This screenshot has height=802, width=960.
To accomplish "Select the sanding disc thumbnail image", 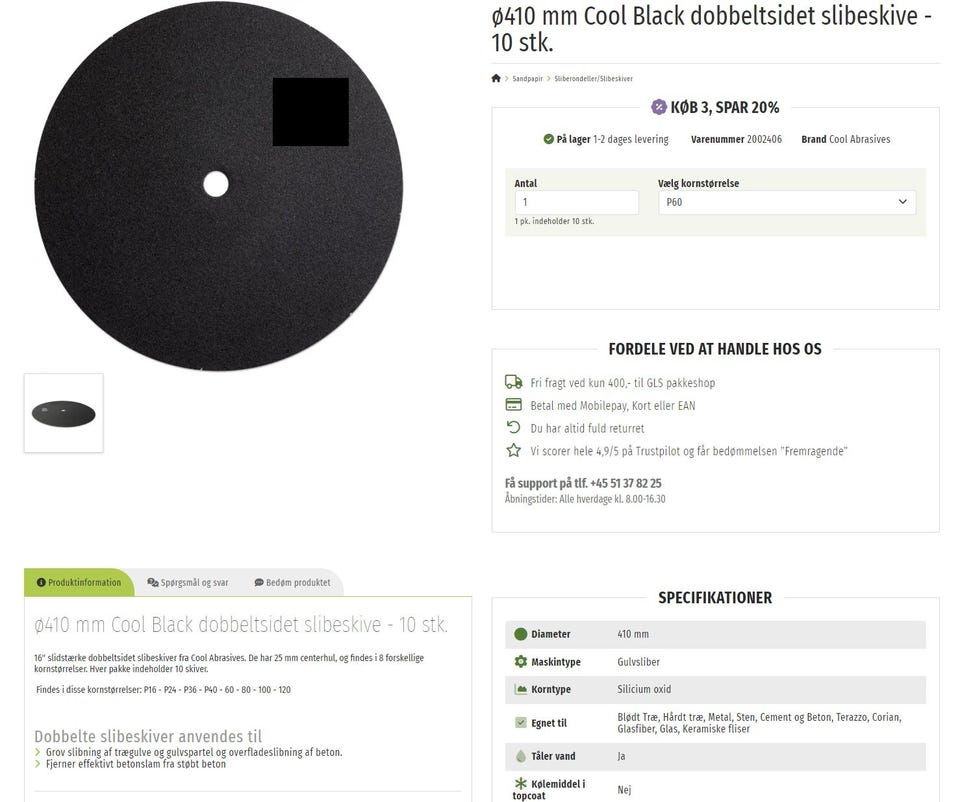I will (64, 413).
